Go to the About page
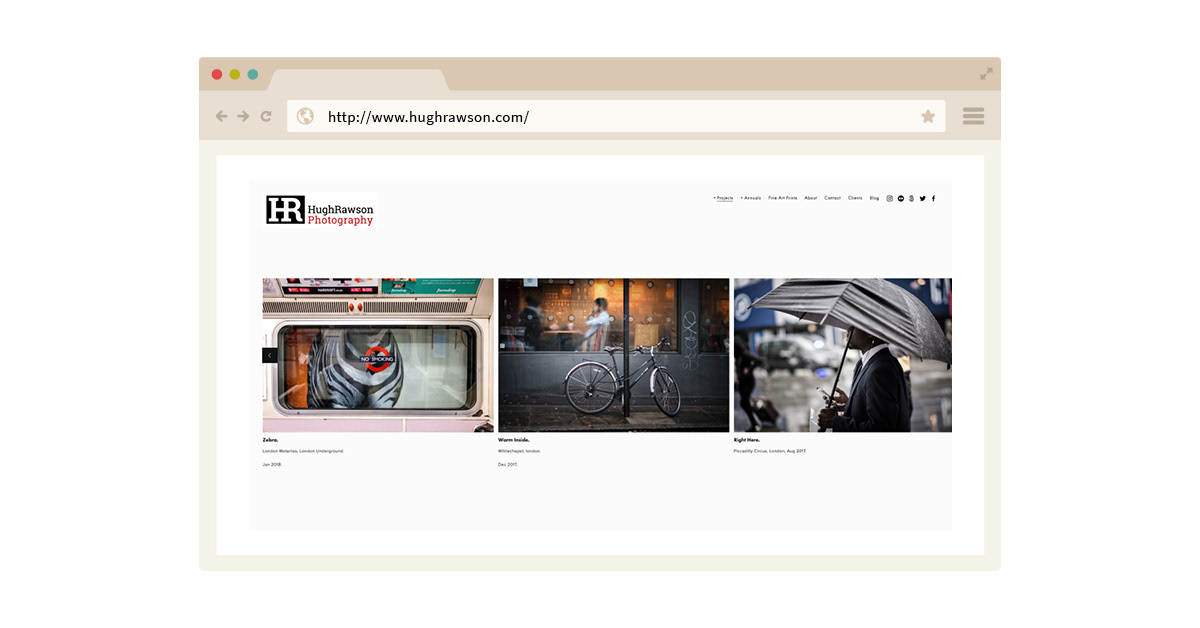Viewport: 1200px width, 628px height. pos(811,198)
